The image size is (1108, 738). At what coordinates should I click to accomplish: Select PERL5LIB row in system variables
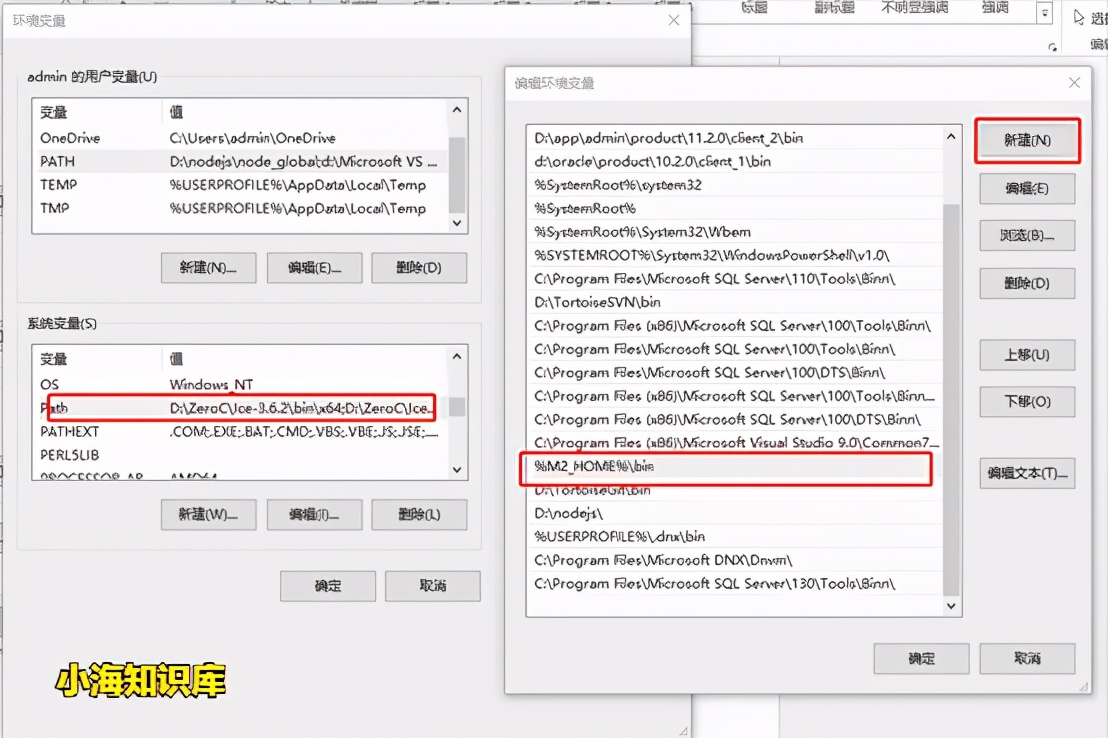(x=240, y=455)
